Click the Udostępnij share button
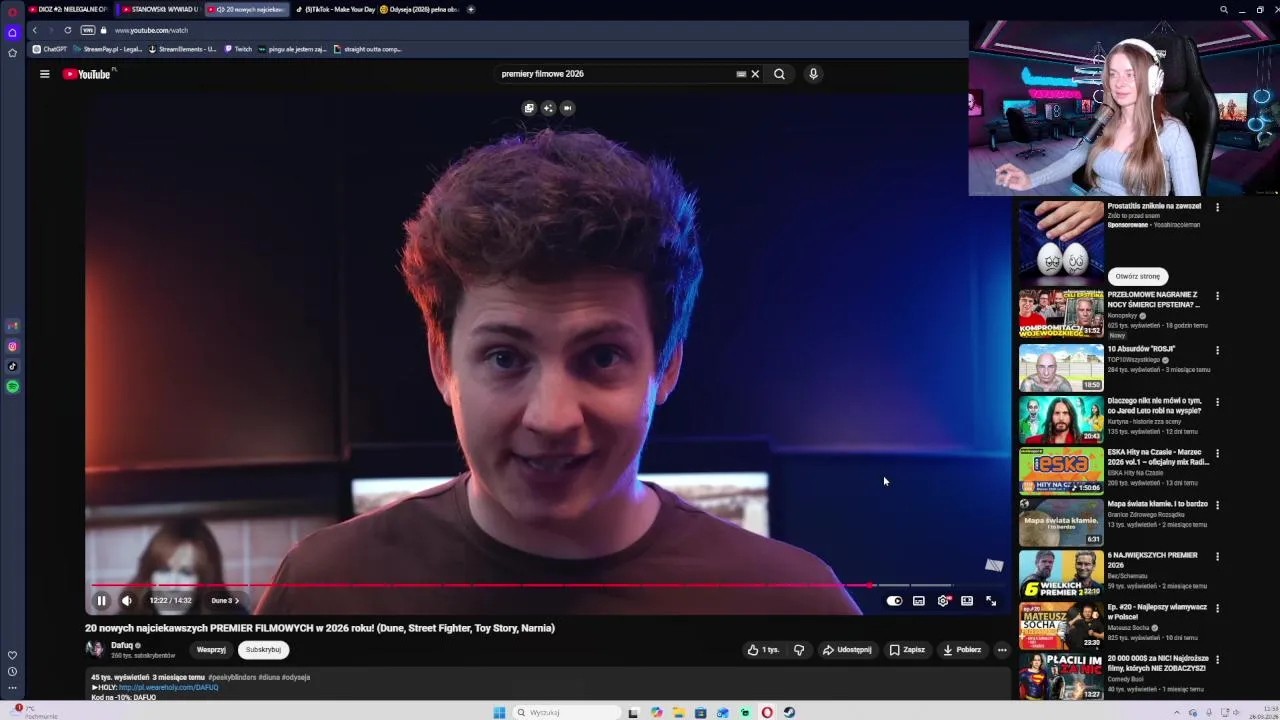 [847, 650]
